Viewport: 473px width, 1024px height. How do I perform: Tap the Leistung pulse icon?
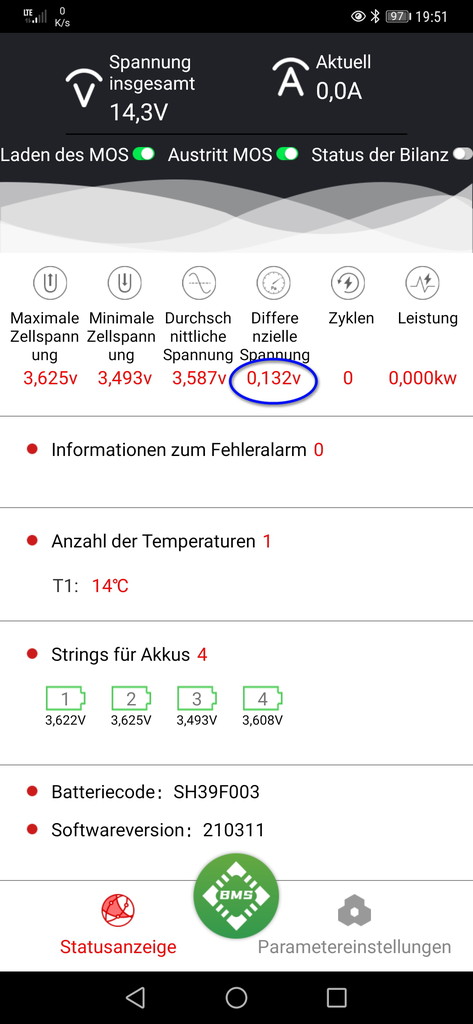coord(422,282)
